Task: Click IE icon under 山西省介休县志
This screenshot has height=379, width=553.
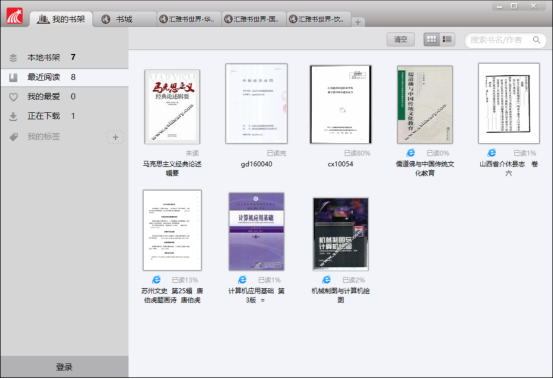Action: (x=492, y=153)
